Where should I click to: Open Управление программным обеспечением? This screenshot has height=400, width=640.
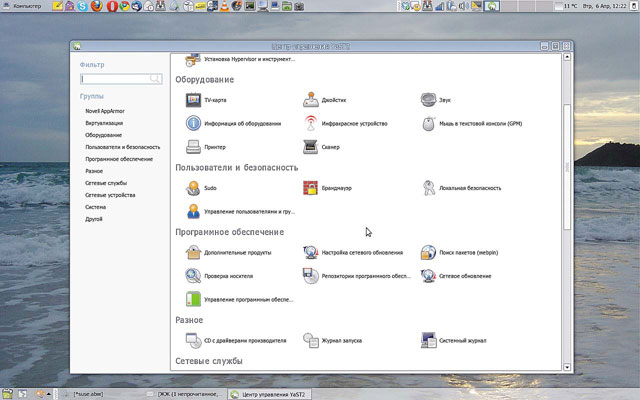[x=193, y=299]
